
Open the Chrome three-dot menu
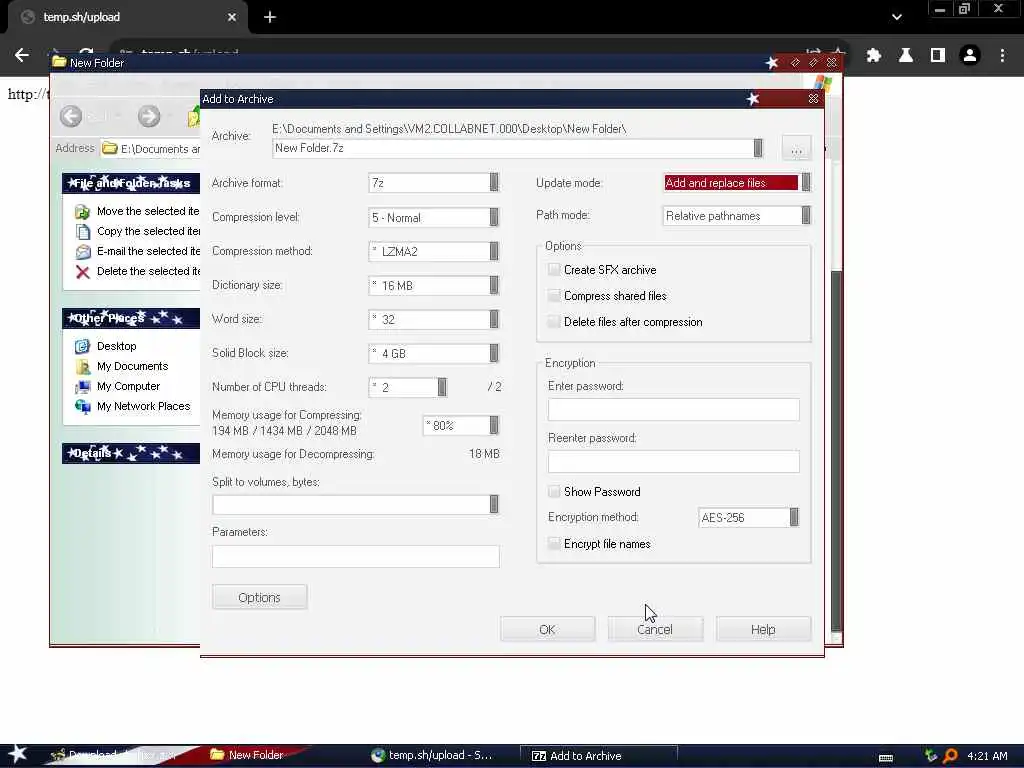coord(1002,56)
